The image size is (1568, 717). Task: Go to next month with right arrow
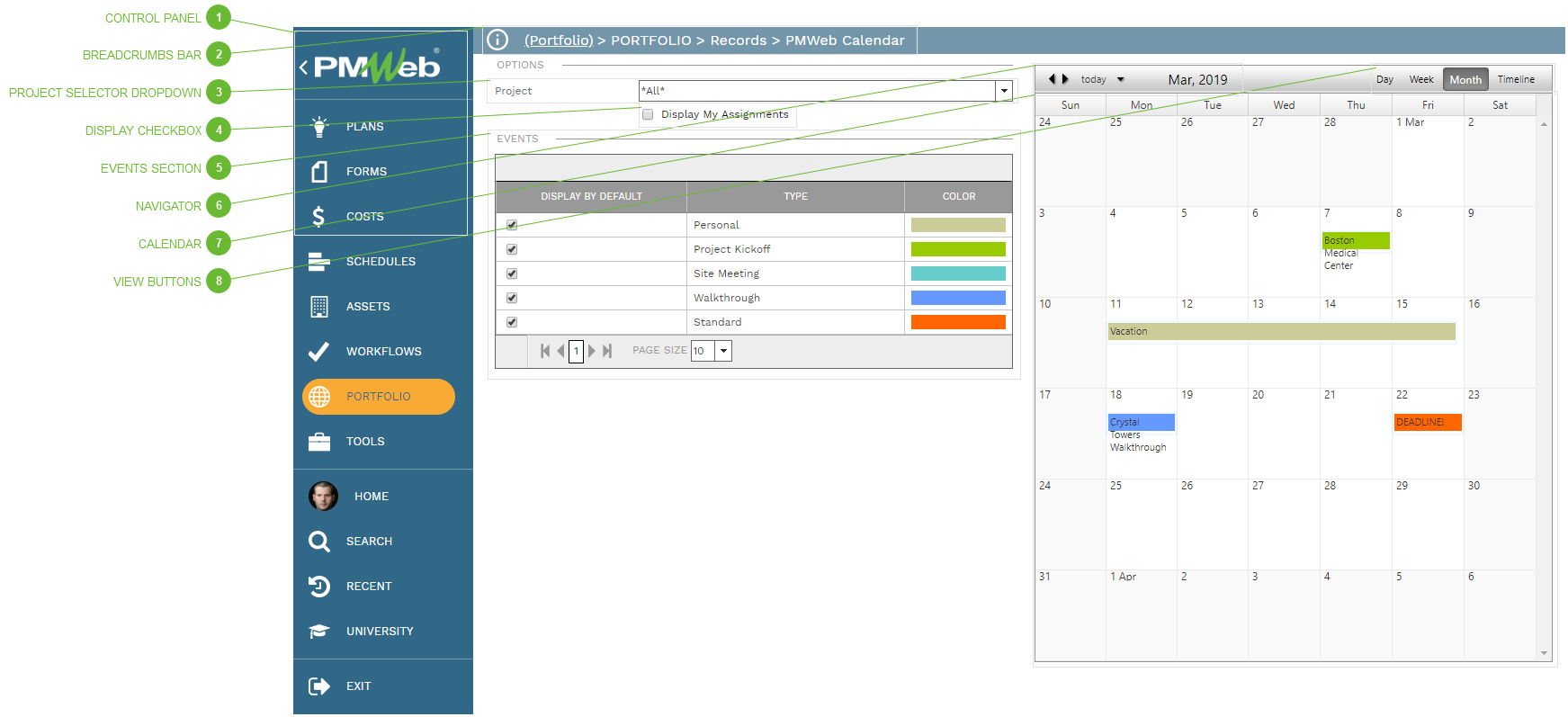pos(1065,79)
